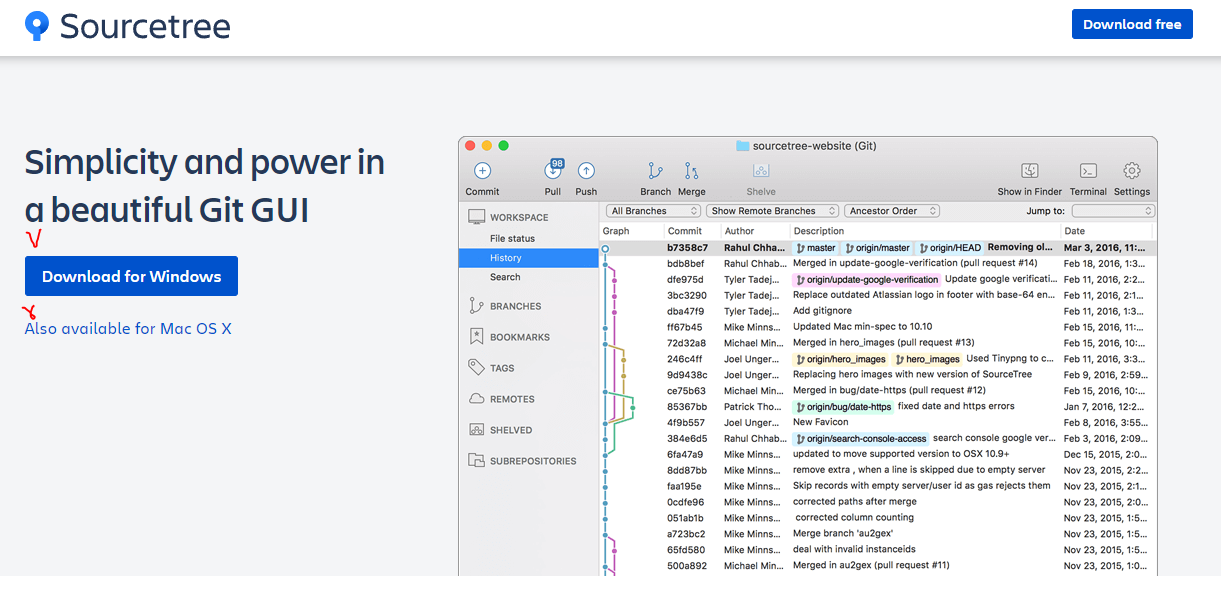
Task: Select commit 0cdfe96
Action: [x=878, y=502]
